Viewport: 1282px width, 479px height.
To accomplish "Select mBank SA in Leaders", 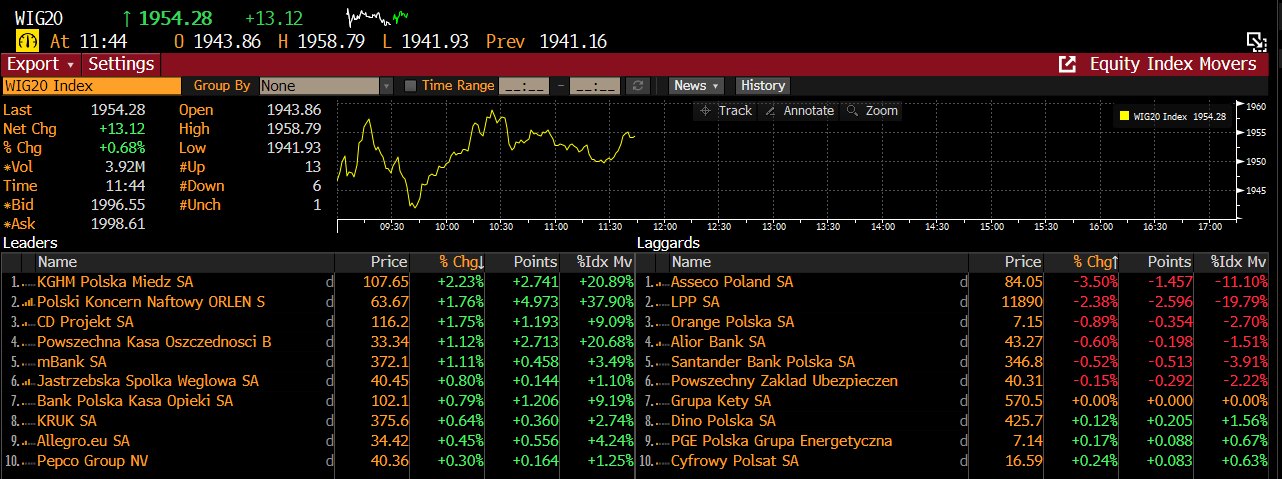I will 72,361.
